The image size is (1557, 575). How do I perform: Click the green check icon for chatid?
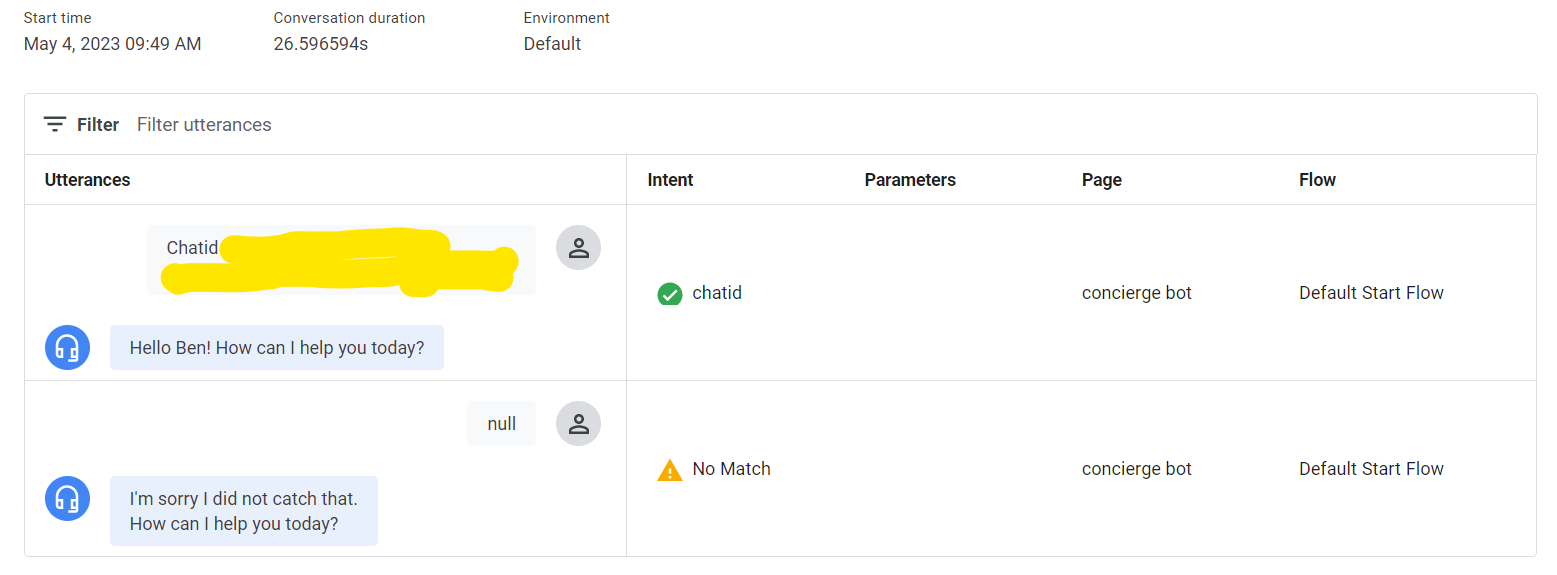[x=669, y=294]
